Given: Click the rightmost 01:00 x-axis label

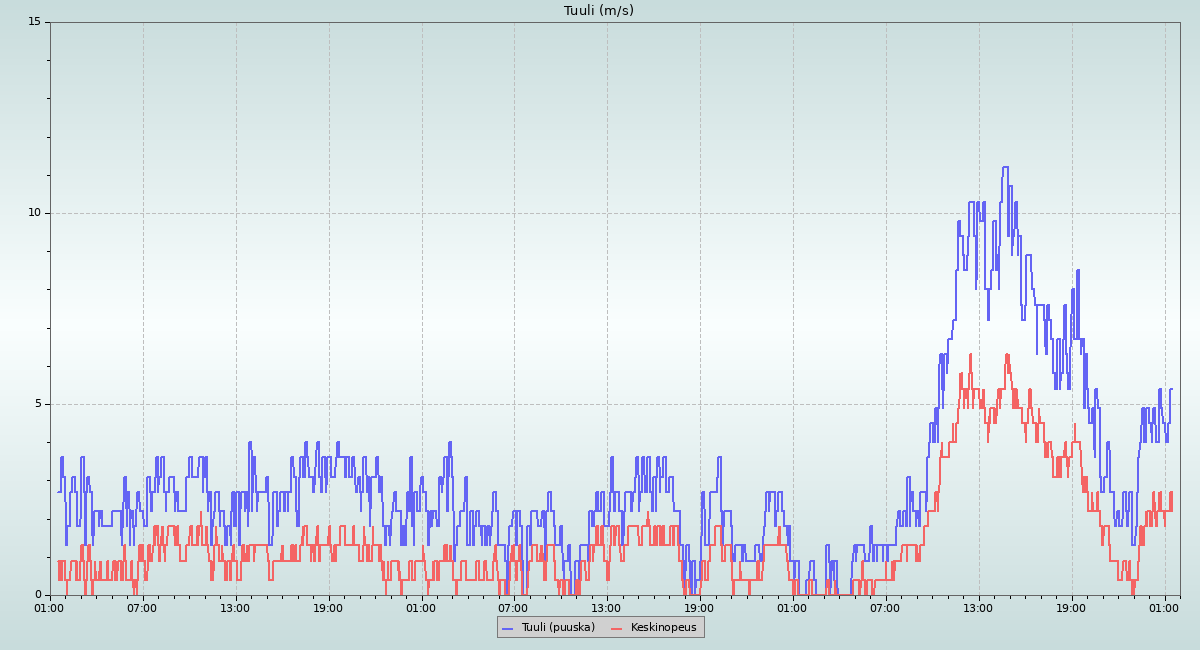Looking at the screenshot, I should (1164, 608).
